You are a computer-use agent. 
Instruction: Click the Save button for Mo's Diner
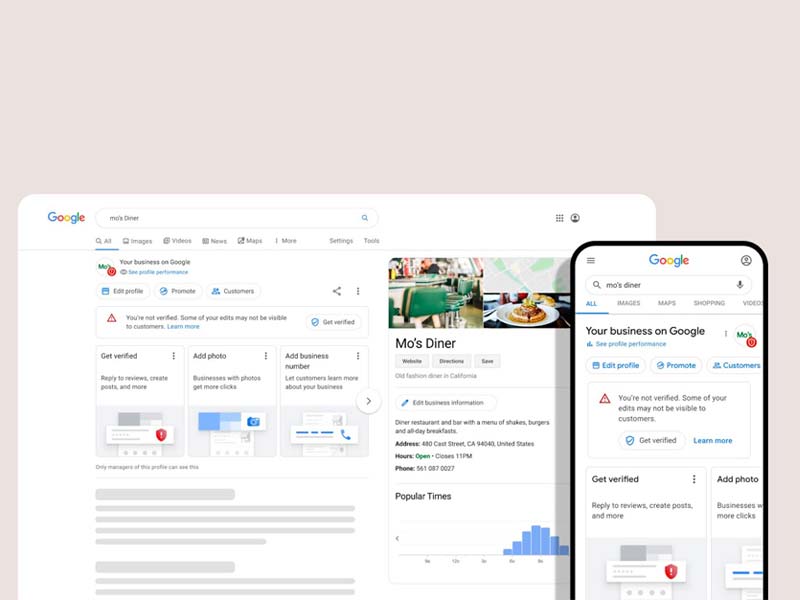(x=487, y=361)
